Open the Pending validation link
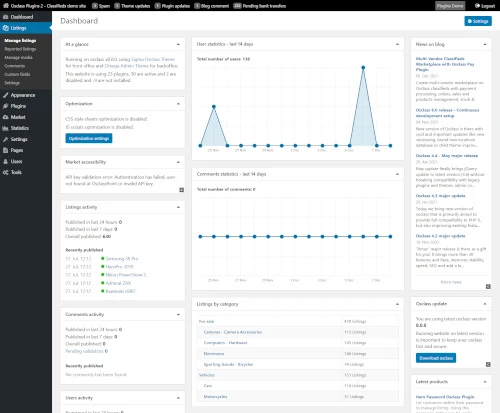 tap(85, 351)
